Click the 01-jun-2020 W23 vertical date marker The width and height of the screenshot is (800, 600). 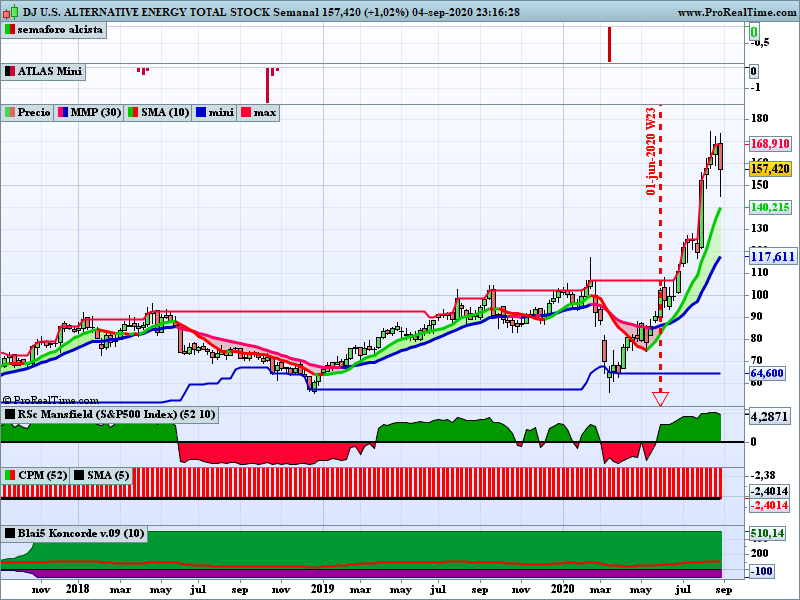651,151
